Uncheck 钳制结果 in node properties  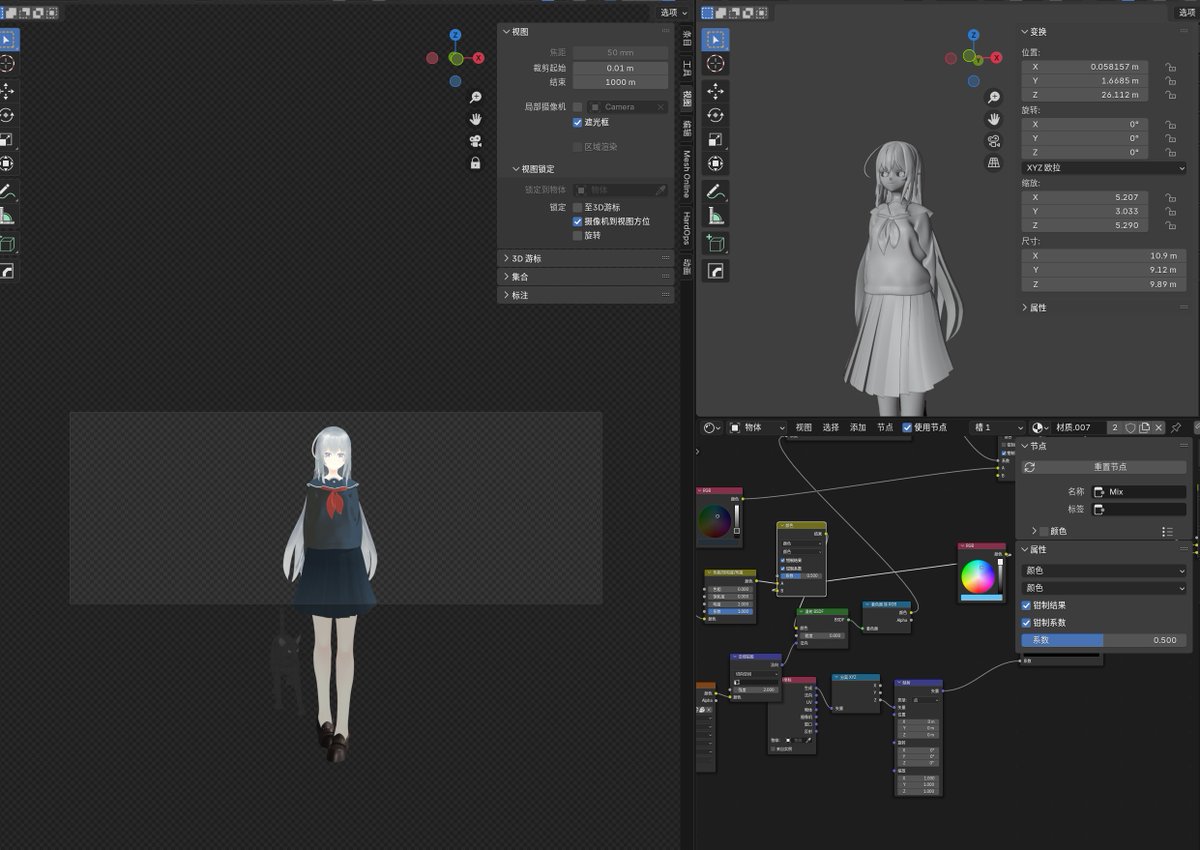[1026, 606]
